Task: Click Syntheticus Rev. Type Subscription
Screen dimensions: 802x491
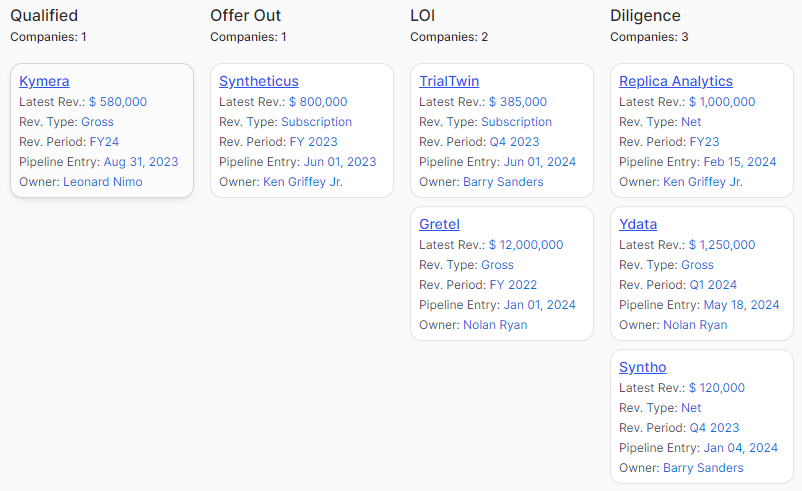Action: click(x=317, y=122)
